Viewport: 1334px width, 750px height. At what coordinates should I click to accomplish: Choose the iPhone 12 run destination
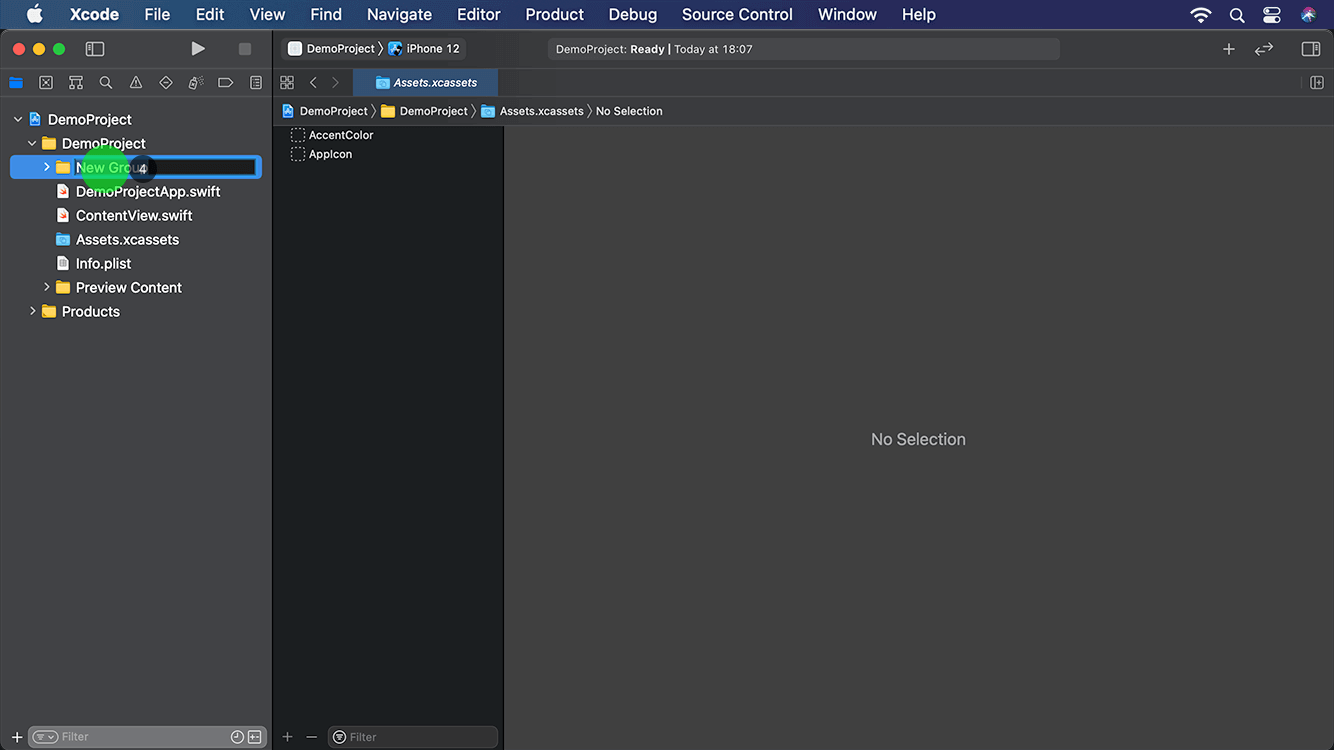click(x=424, y=49)
